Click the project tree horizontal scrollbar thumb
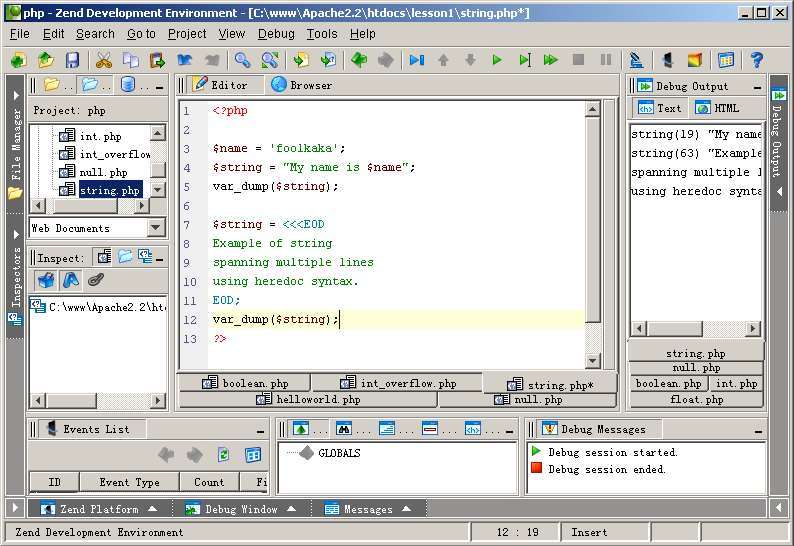Screen dimensions: 794x546 pos(86,206)
